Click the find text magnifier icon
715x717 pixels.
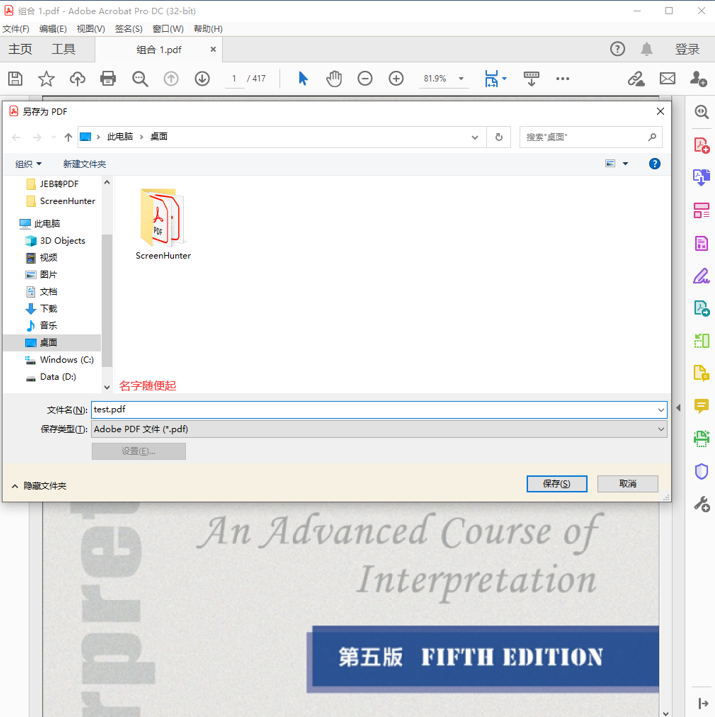click(140, 79)
